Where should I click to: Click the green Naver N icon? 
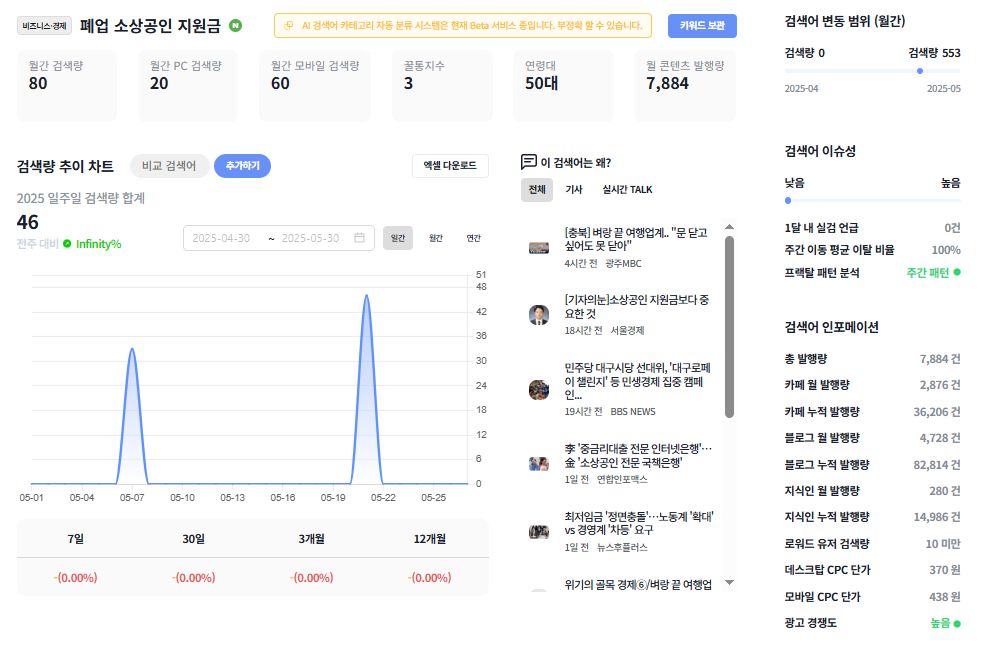tap(235, 26)
